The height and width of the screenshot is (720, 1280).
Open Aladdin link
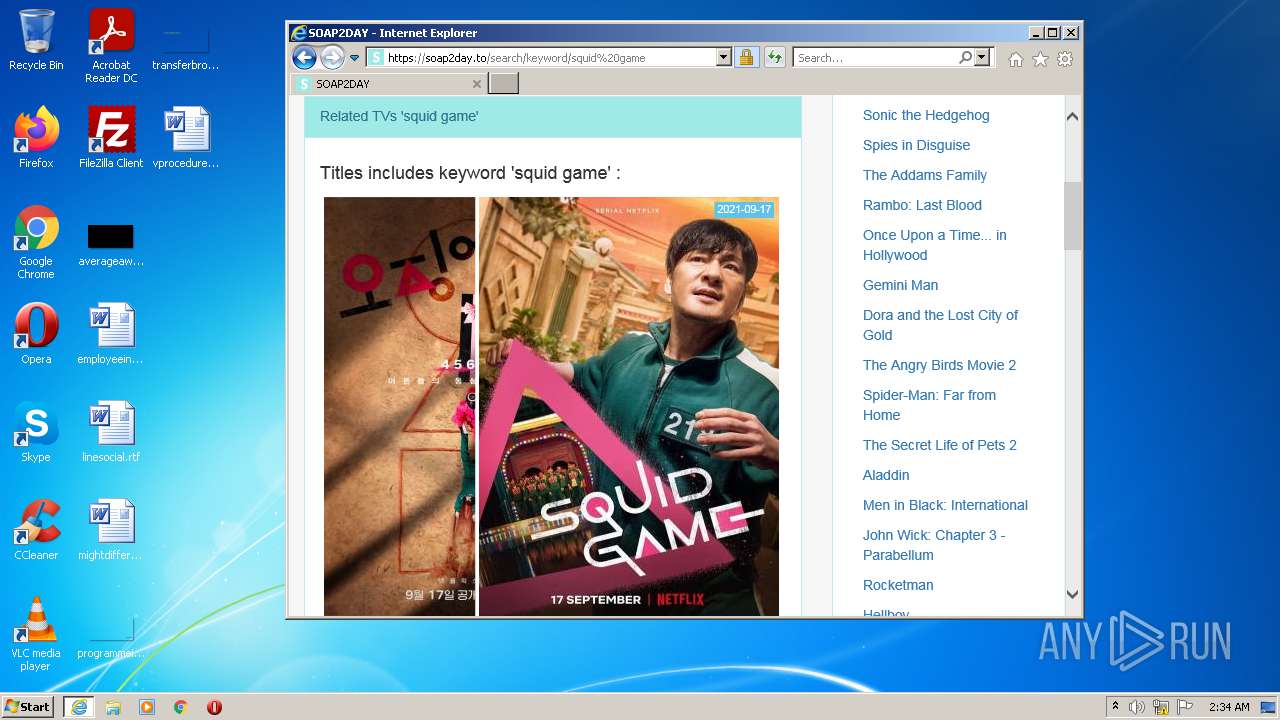click(x=886, y=475)
